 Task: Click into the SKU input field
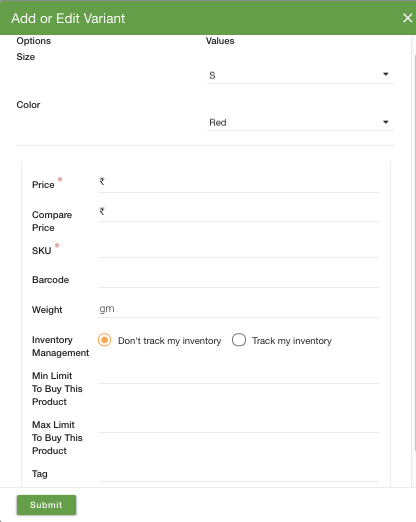click(x=239, y=249)
